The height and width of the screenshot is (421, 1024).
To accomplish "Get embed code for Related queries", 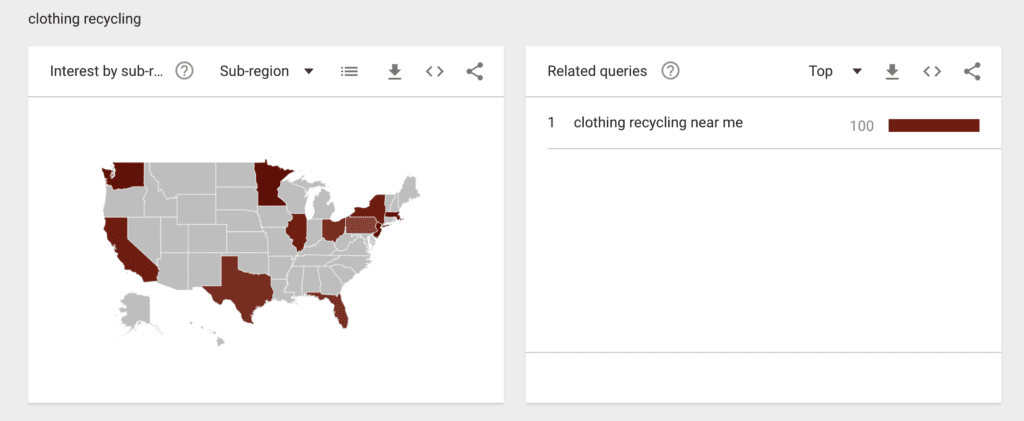I will point(932,72).
